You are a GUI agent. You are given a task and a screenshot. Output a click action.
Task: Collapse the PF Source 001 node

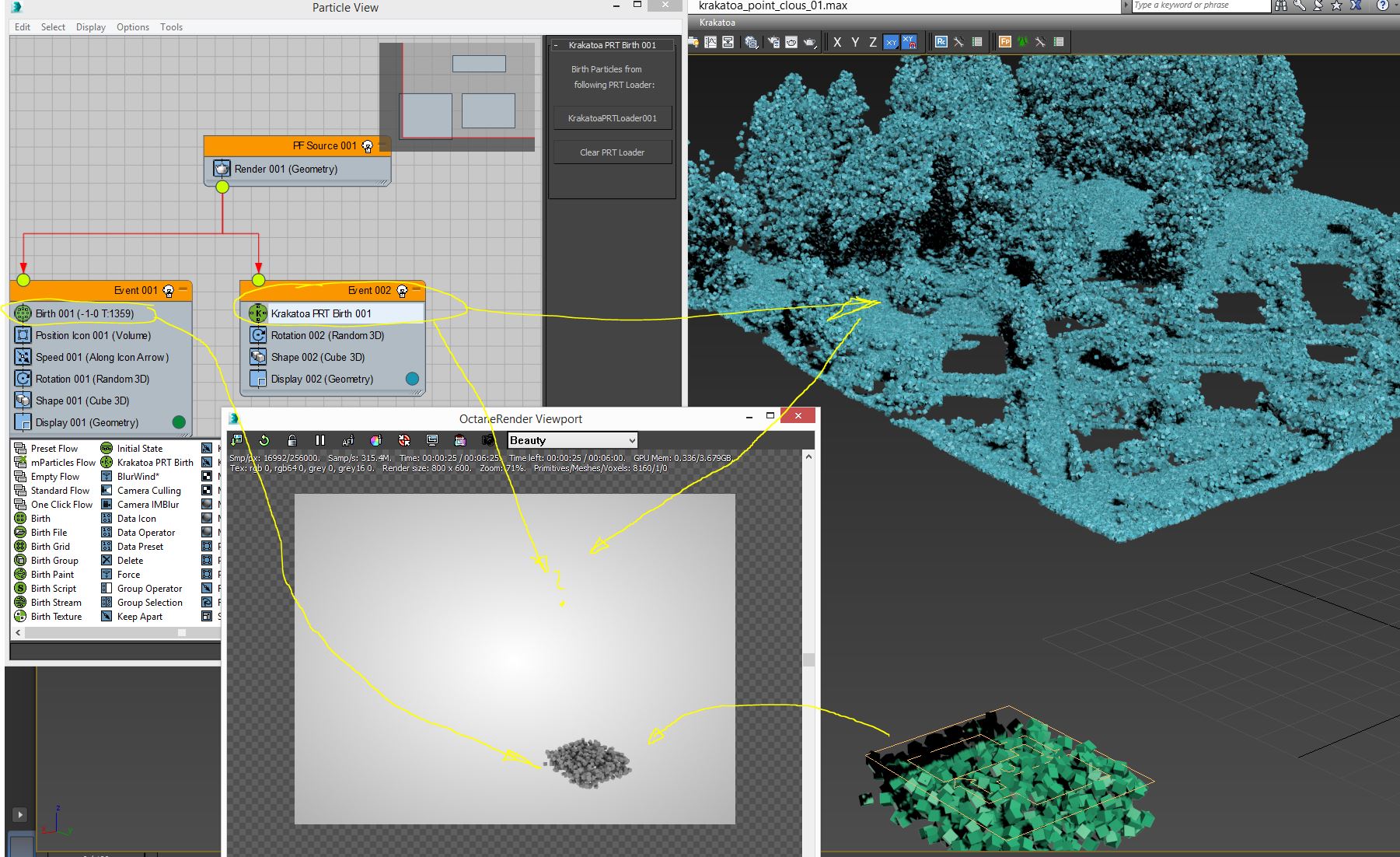click(383, 144)
